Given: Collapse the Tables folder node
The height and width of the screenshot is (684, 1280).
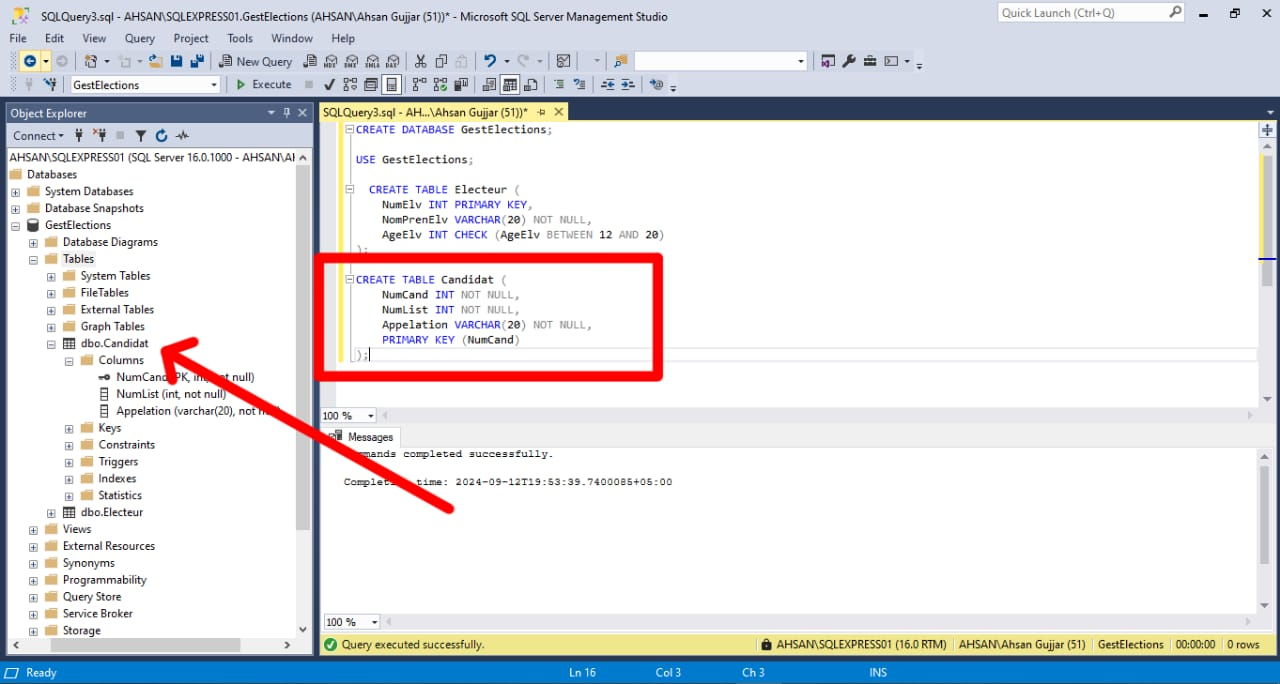Looking at the screenshot, I should point(34,259).
